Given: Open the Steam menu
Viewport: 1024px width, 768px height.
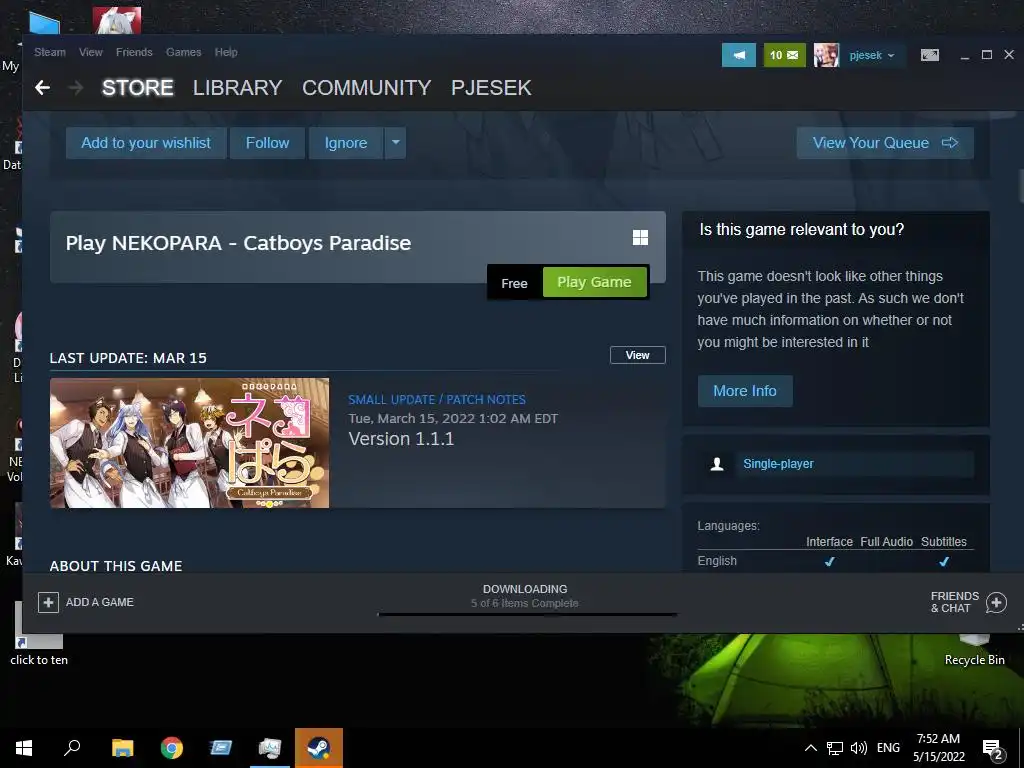Looking at the screenshot, I should [x=50, y=52].
